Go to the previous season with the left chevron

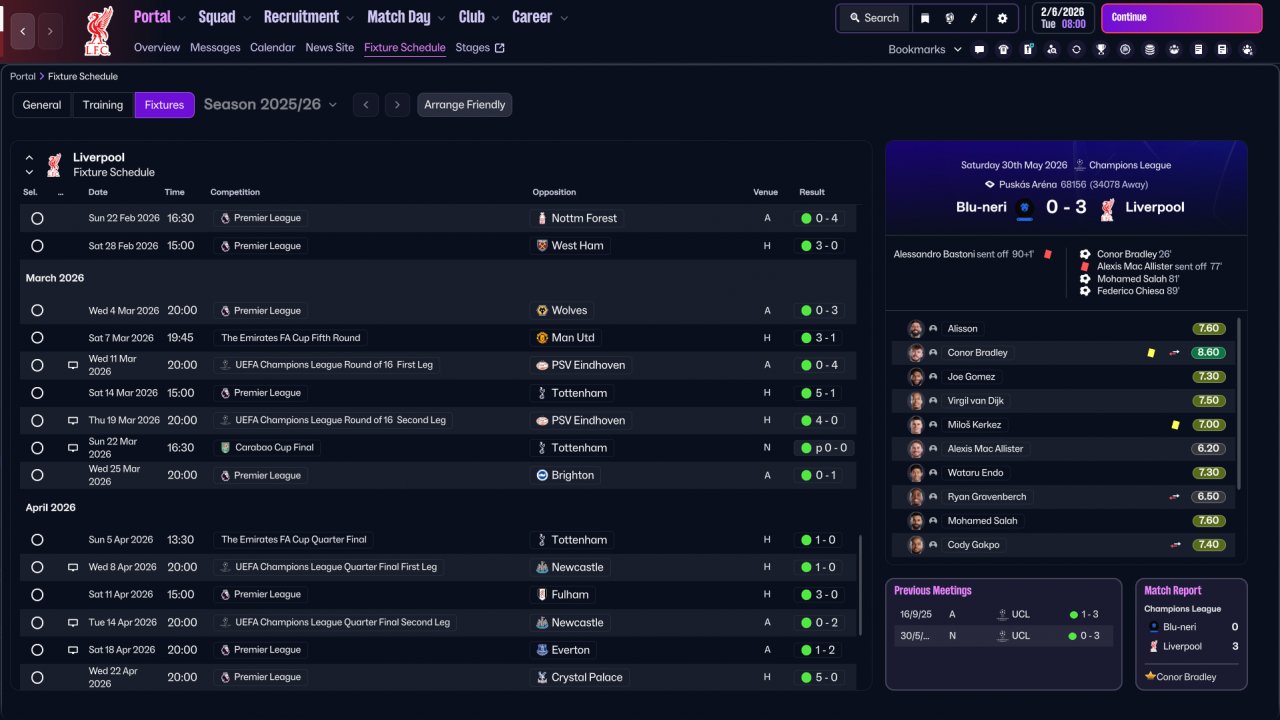click(366, 105)
